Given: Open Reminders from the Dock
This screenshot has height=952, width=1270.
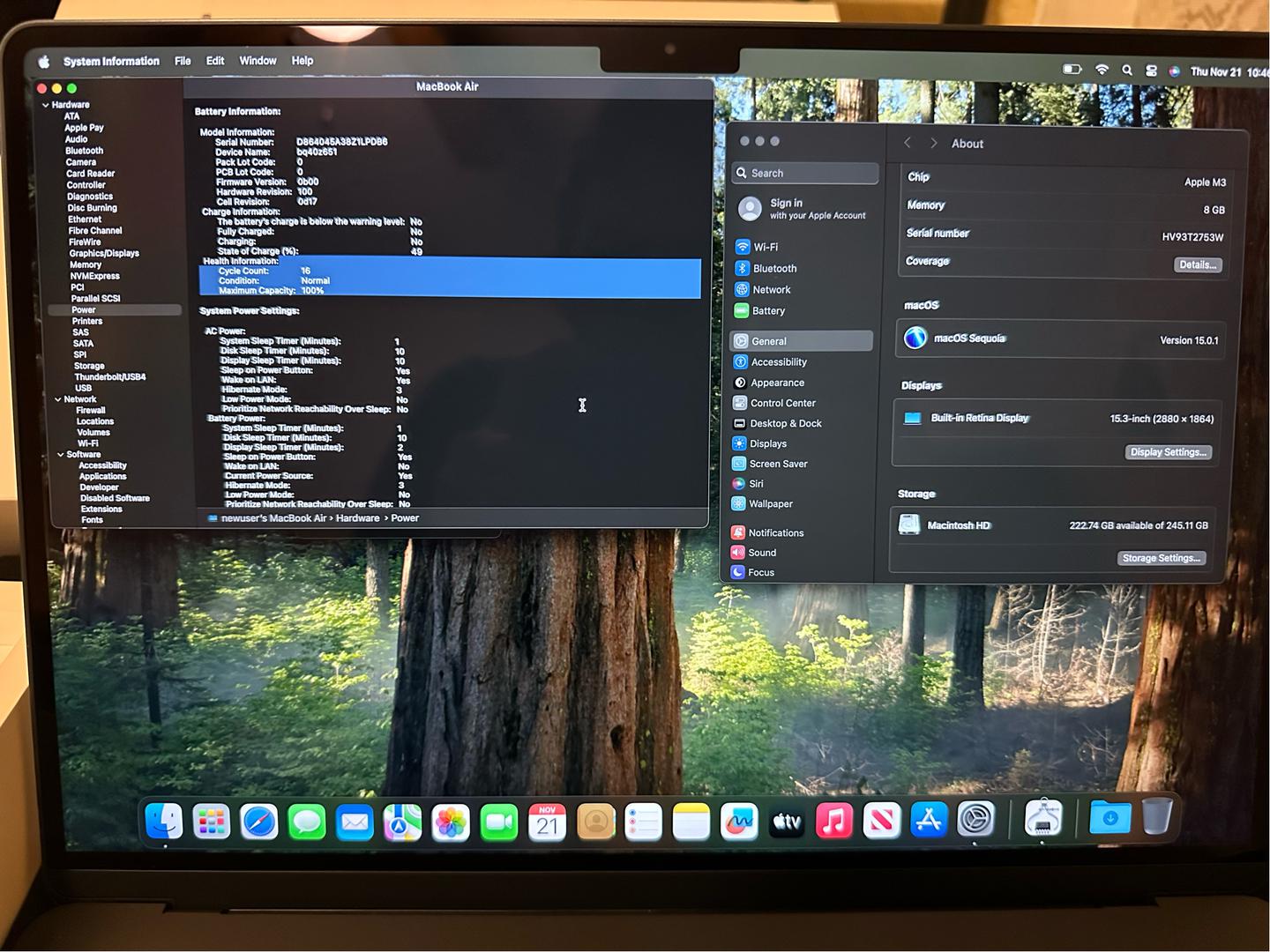Looking at the screenshot, I should [x=643, y=822].
